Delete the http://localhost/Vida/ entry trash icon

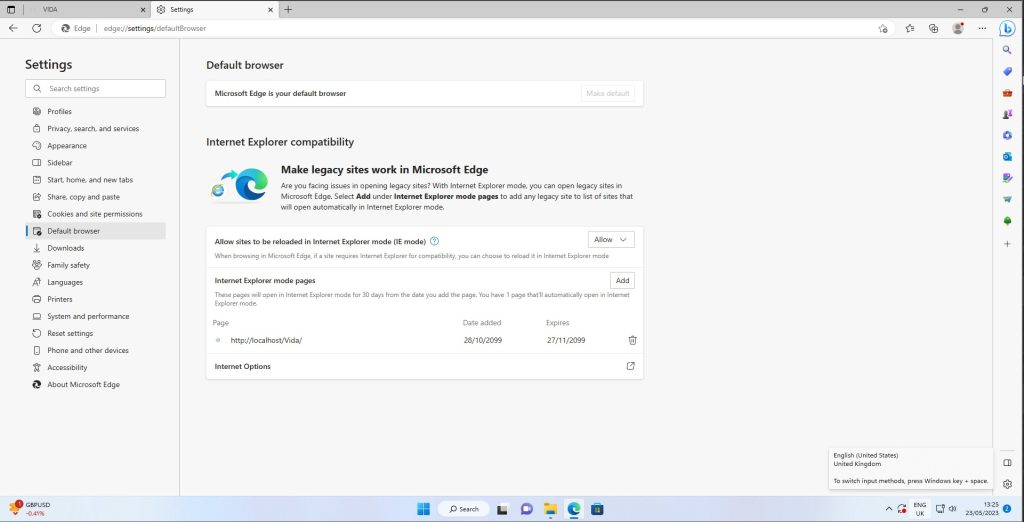point(632,340)
